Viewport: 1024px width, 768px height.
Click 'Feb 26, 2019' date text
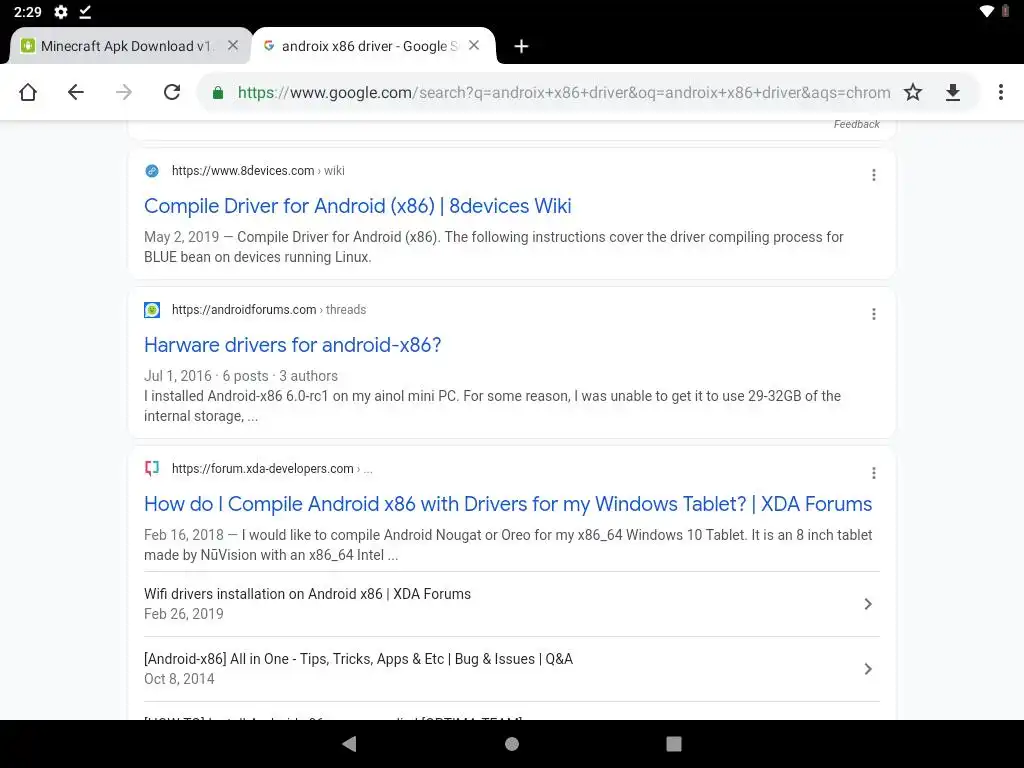pyautogui.click(x=184, y=614)
